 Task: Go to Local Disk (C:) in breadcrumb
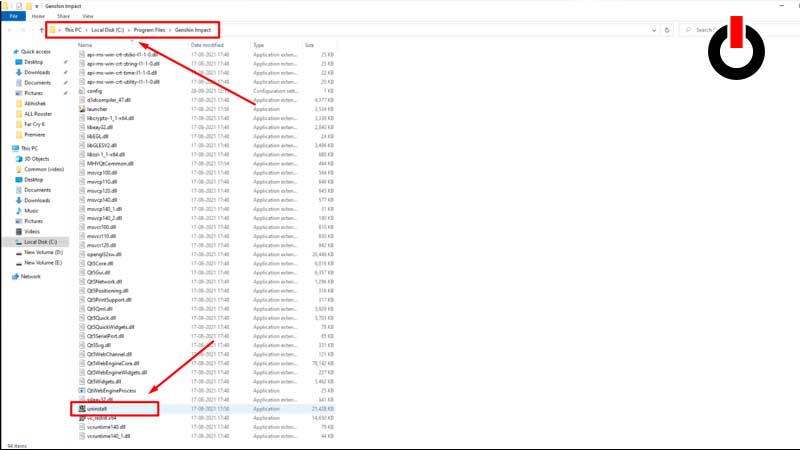pyautogui.click(x=108, y=30)
